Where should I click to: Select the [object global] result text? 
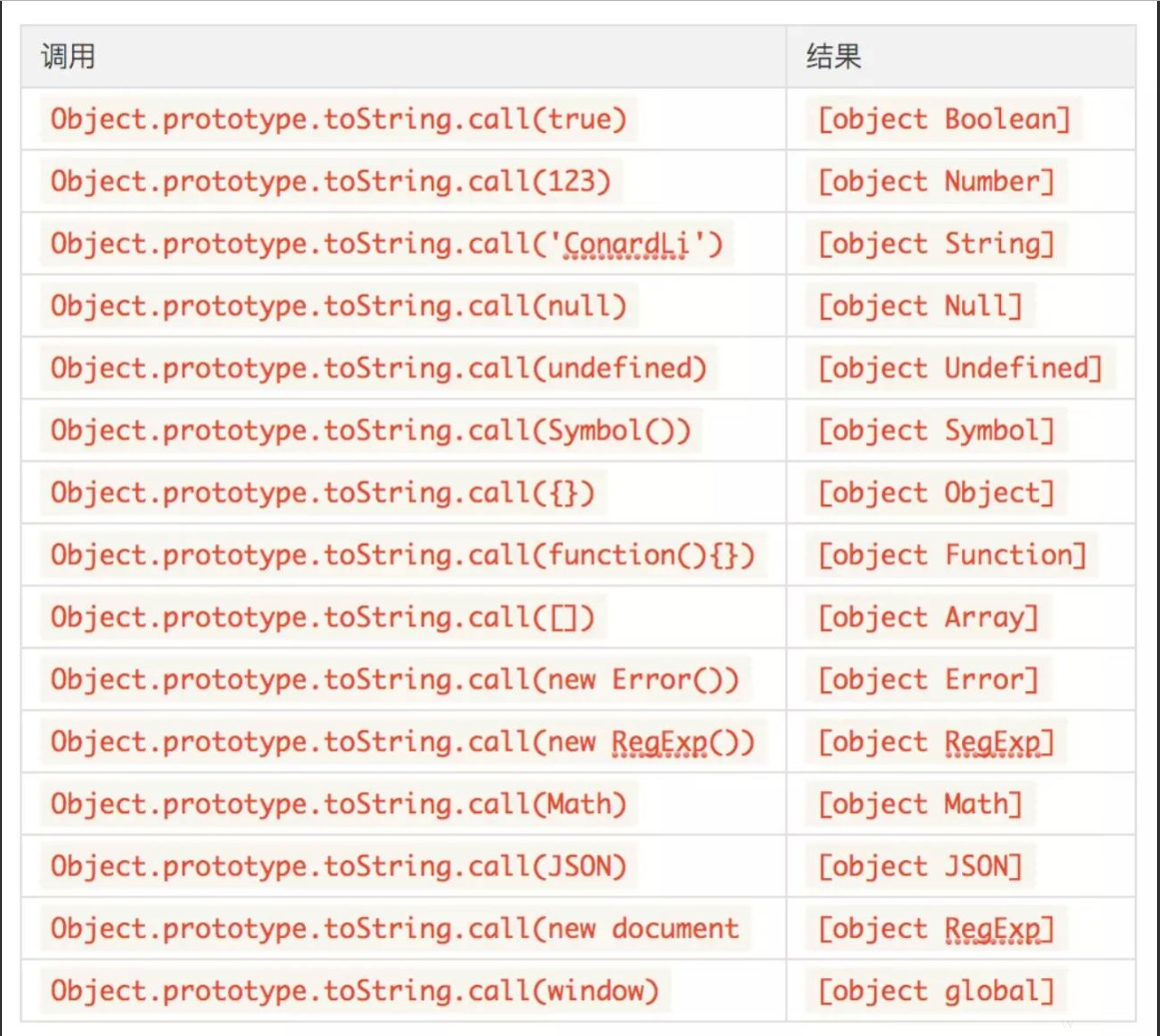(935, 991)
